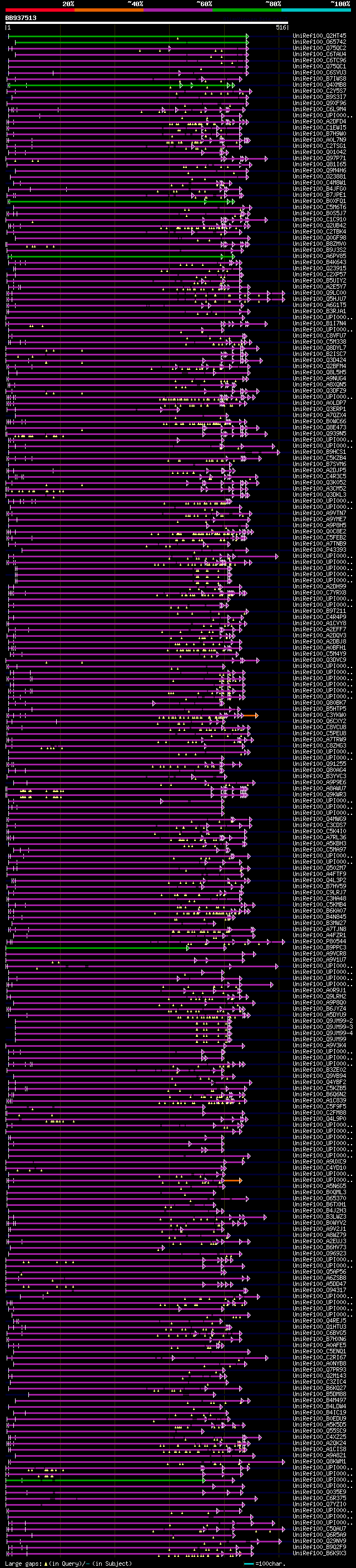Select the UniRef100_C8VFU7 label

[x=319, y=335]
